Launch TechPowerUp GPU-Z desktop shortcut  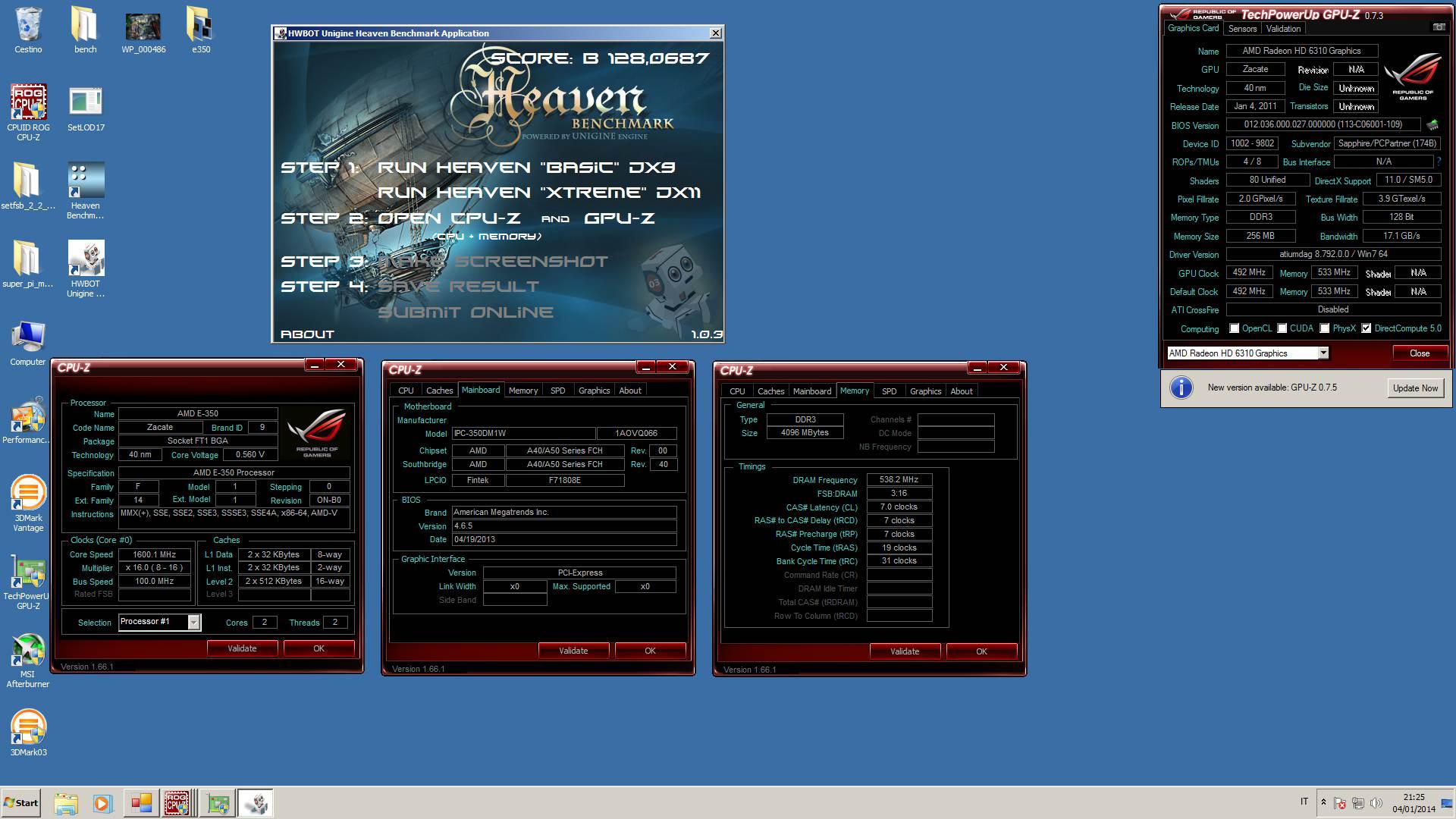[x=28, y=582]
